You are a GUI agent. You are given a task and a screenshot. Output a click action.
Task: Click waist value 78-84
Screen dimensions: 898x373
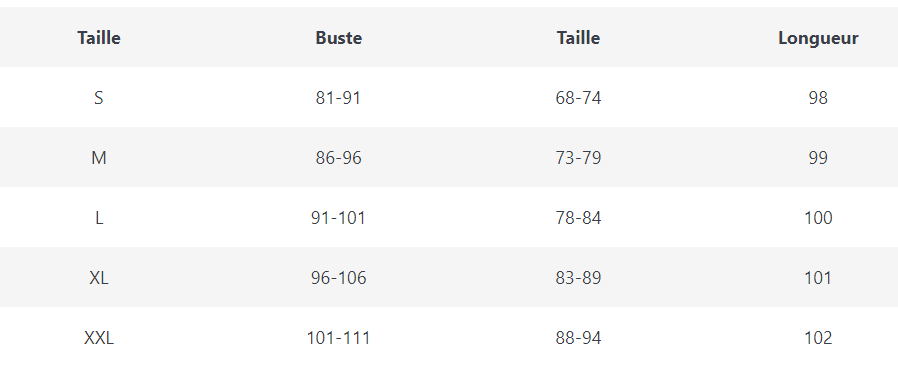pyautogui.click(x=578, y=218)
